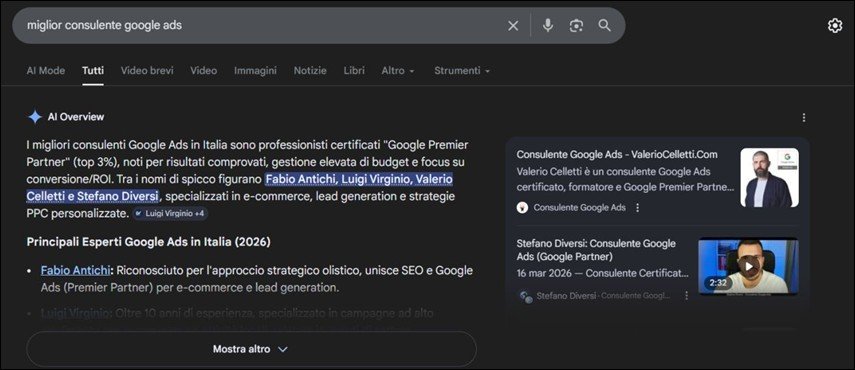Image resolution: width=855 pixels, height=370 pixels.
Task: Start voice search with microphone icon
Action: (x=548, y=26)
